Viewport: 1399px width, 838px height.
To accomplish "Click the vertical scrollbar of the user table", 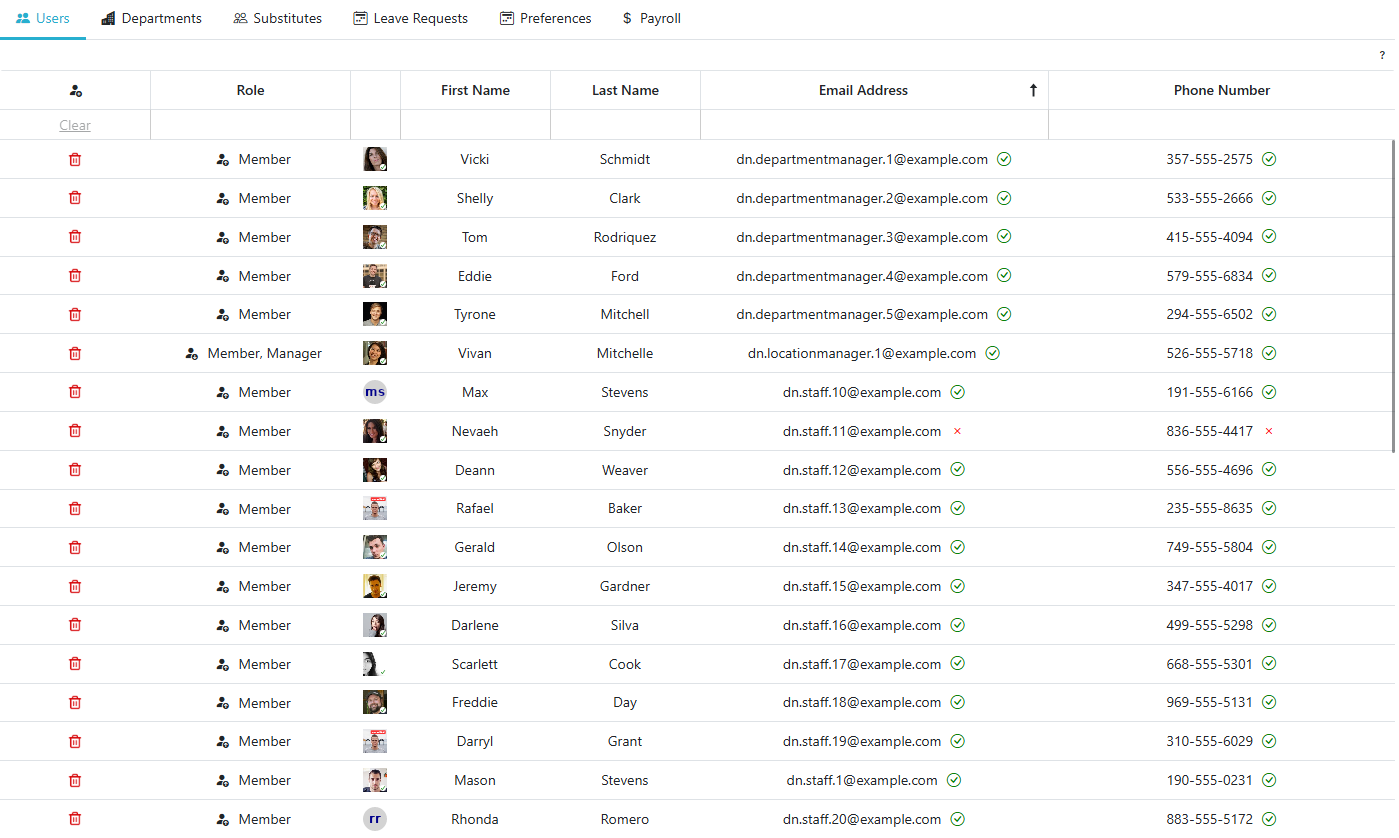I will point(1394,300).
